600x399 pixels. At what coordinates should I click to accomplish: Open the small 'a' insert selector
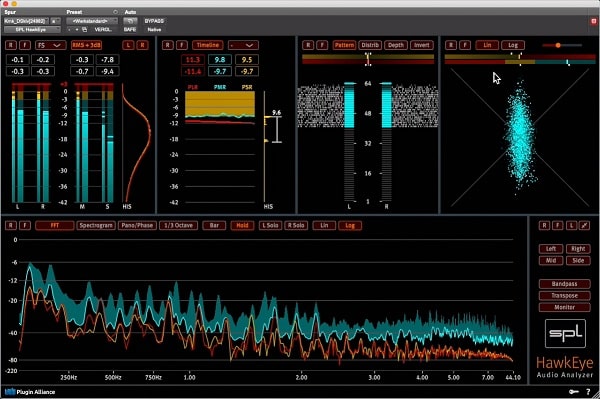55,21
